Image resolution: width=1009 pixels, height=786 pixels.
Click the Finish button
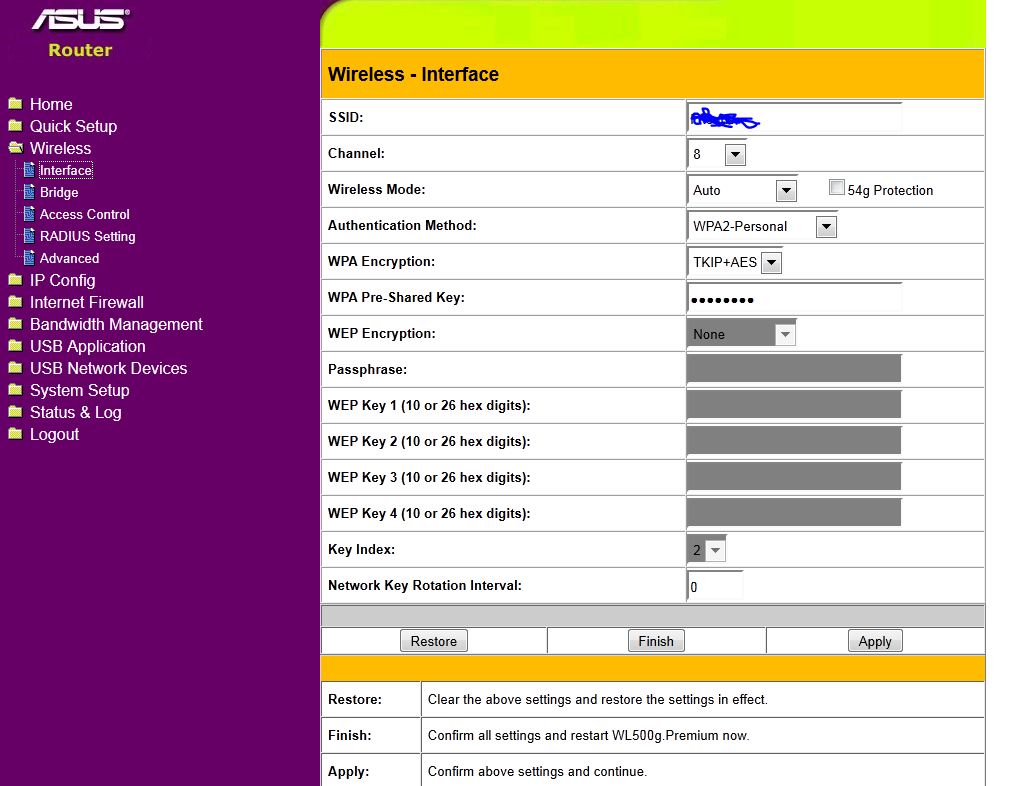click(x=656, y=641)
